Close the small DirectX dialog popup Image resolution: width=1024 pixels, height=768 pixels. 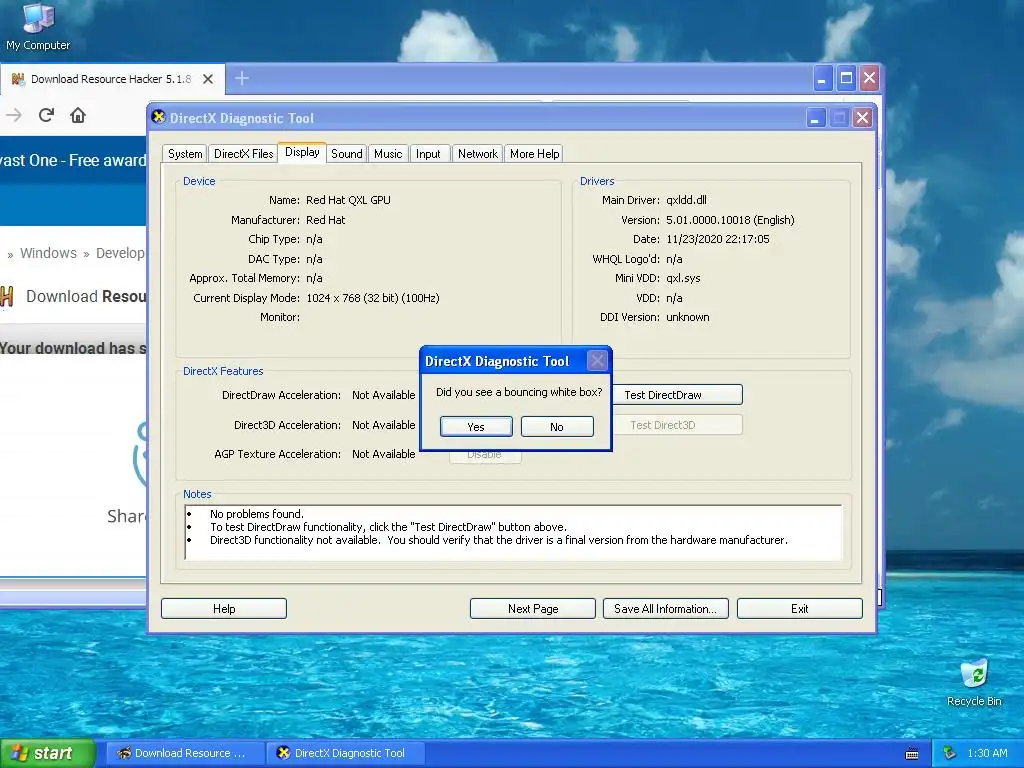coord(598,360)
